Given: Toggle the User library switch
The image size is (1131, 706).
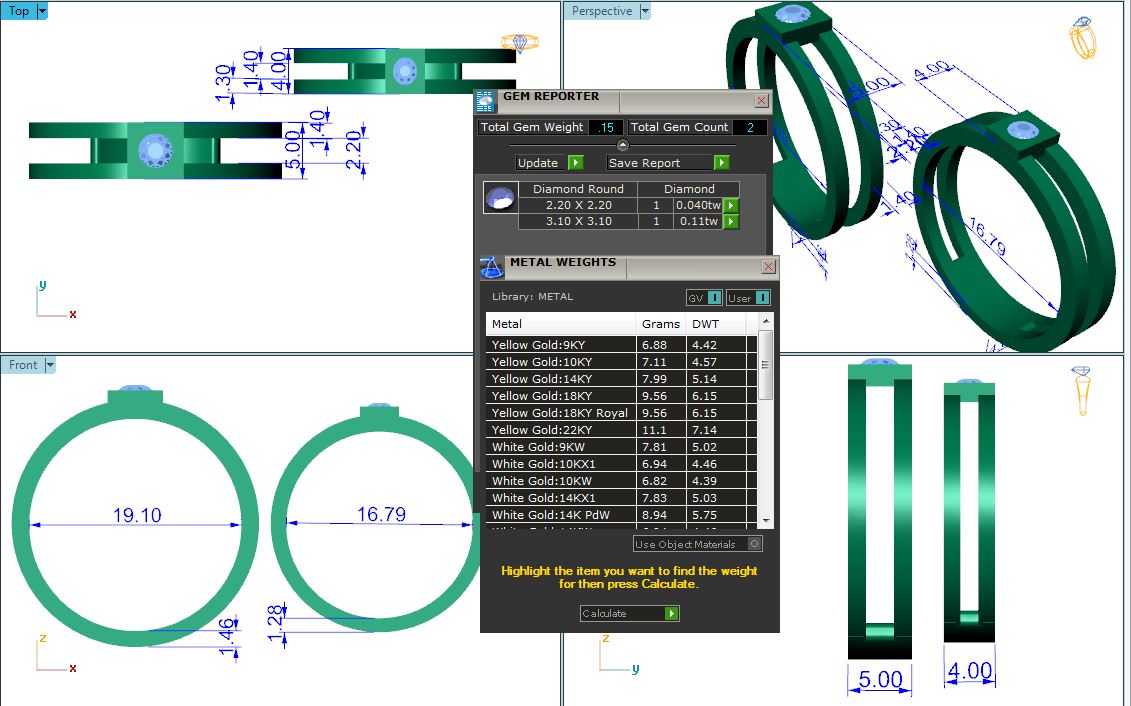Looking at the screenshot, I should pos(762,298).
